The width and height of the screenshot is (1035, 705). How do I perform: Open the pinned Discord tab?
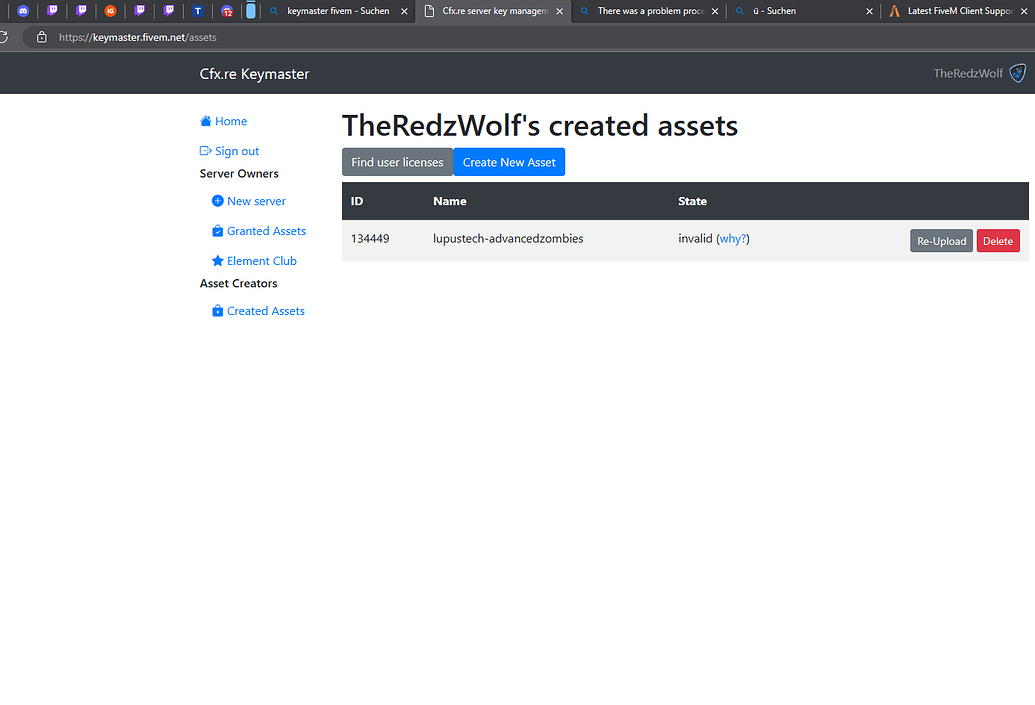[x=23, y=11]
